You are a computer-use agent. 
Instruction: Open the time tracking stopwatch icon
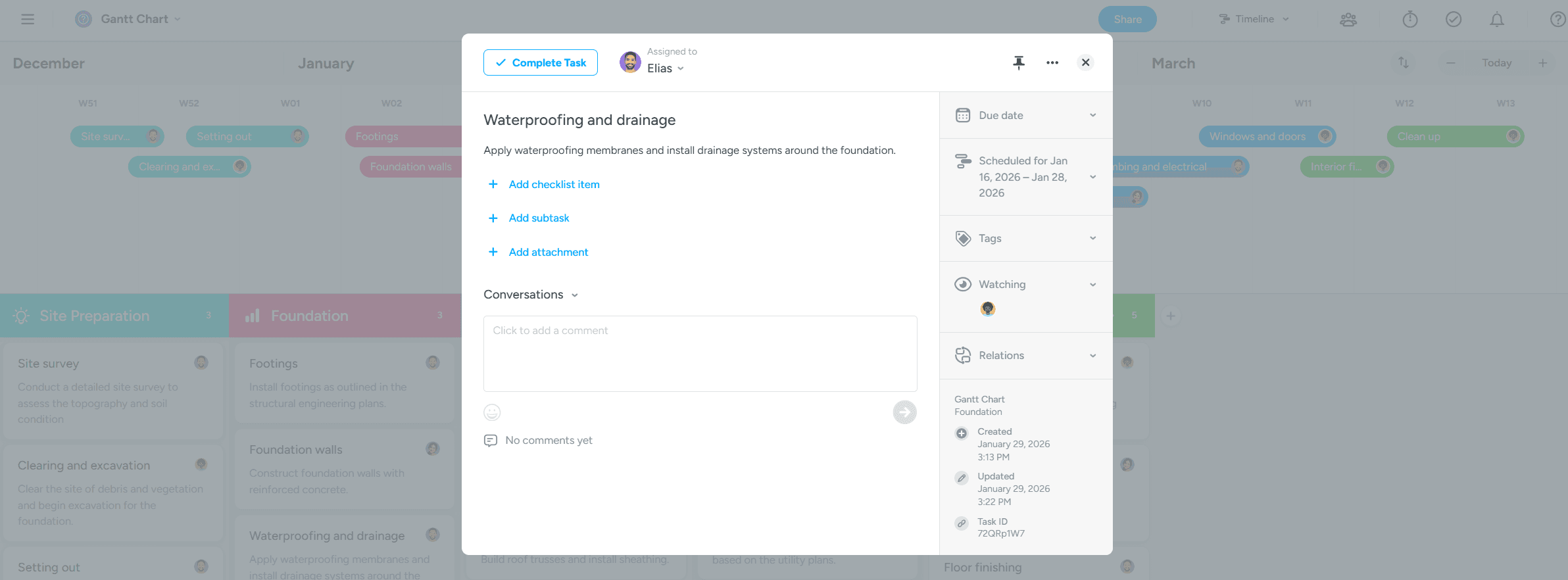pos(1410,20)
